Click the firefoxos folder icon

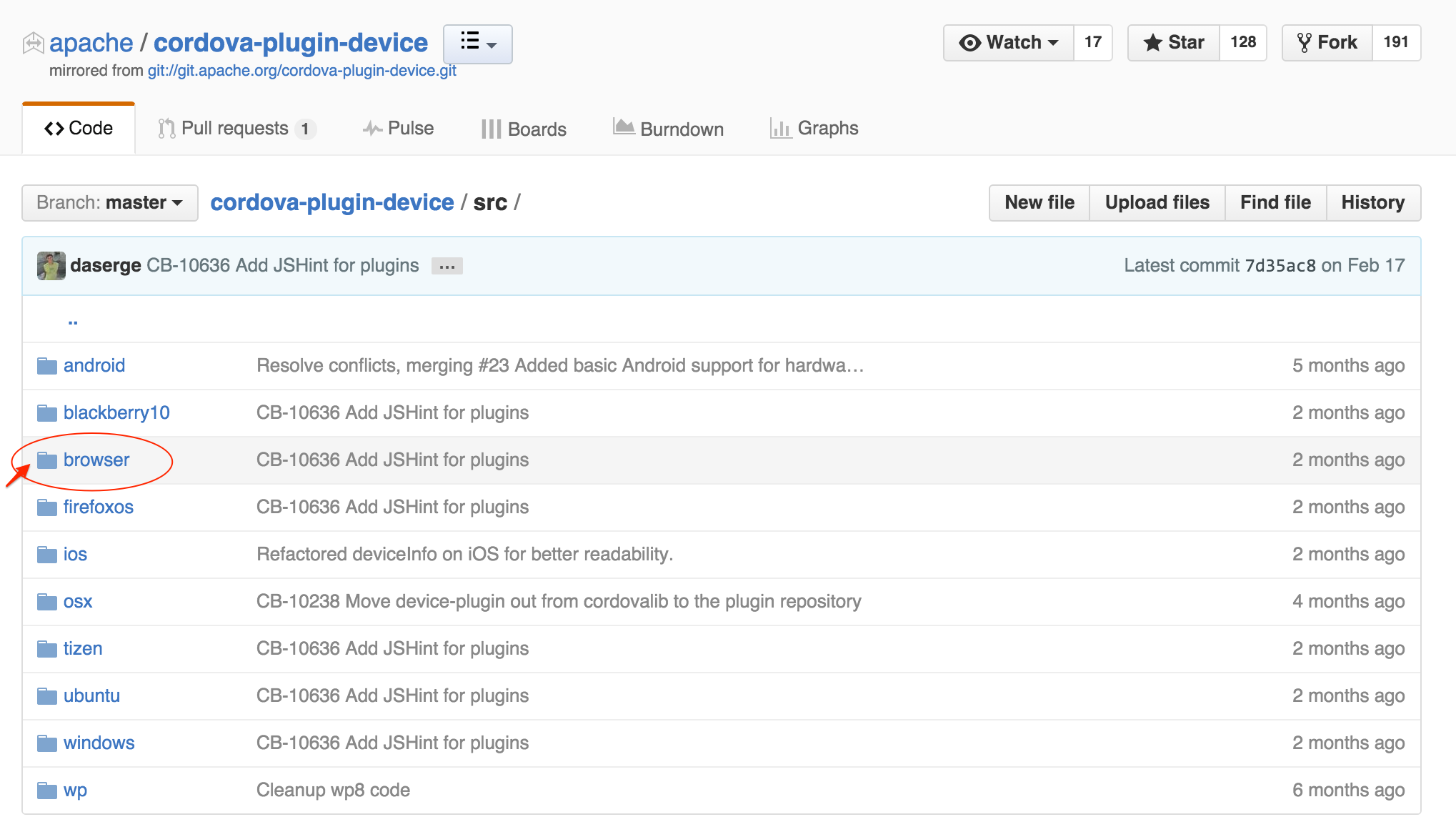click(47, 507)
